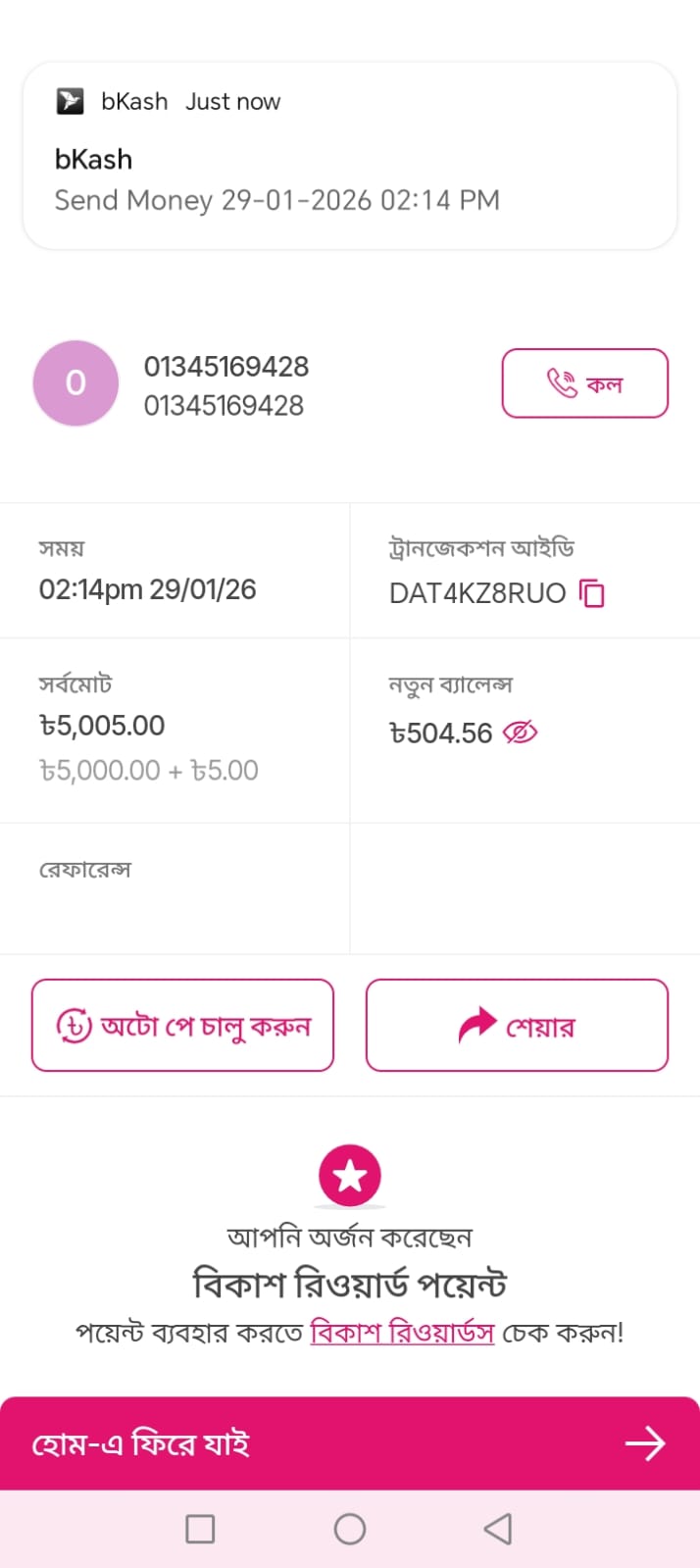
Task: Tap the recipient number 01345169428
Action: pyautogui.click(x=226, y=367)
